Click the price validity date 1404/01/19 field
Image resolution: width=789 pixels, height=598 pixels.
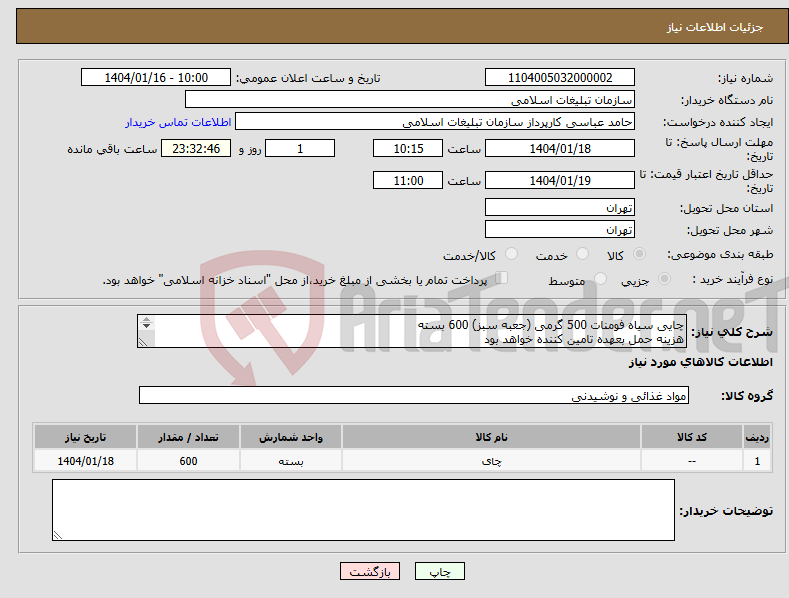click(560, 180)
